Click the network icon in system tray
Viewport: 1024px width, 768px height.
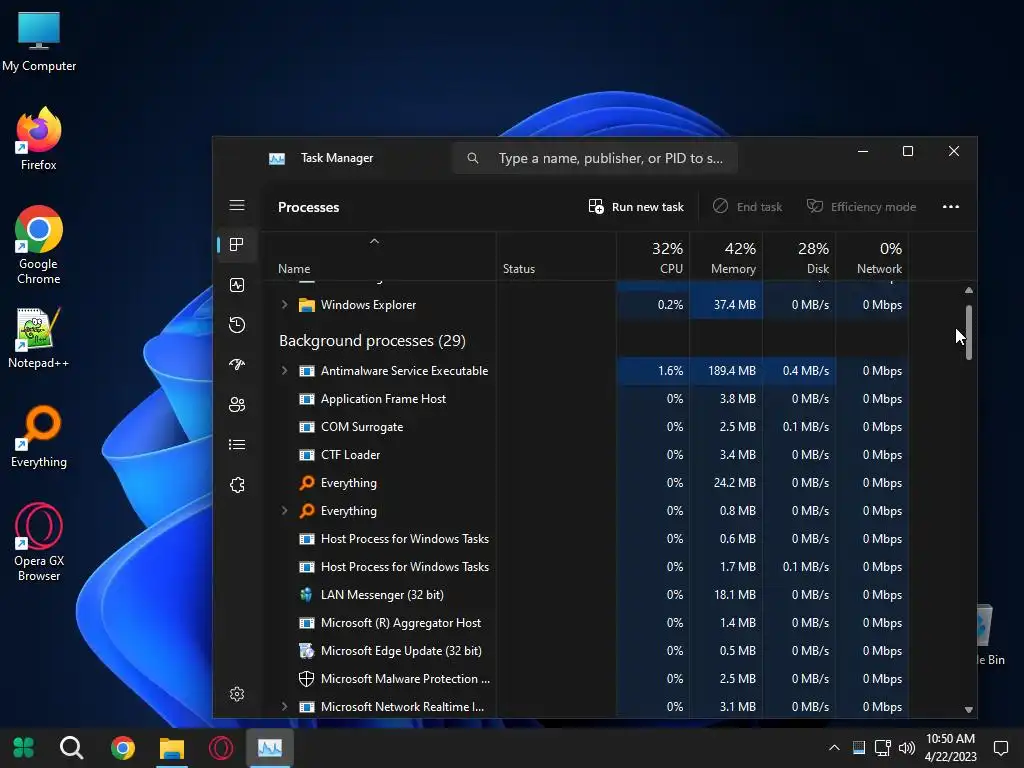[x=882, y=748]
